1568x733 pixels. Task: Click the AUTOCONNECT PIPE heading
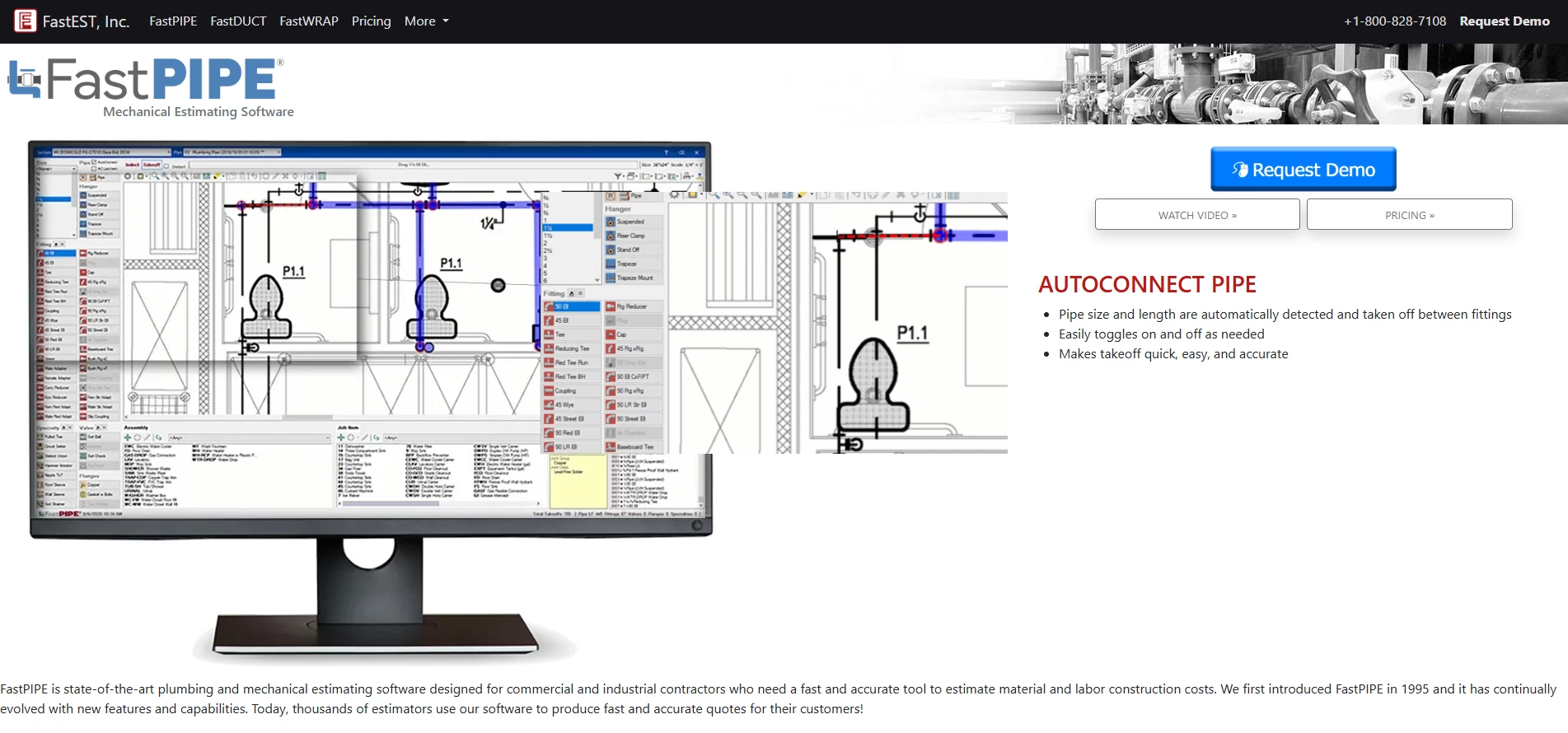(1147, 284)
